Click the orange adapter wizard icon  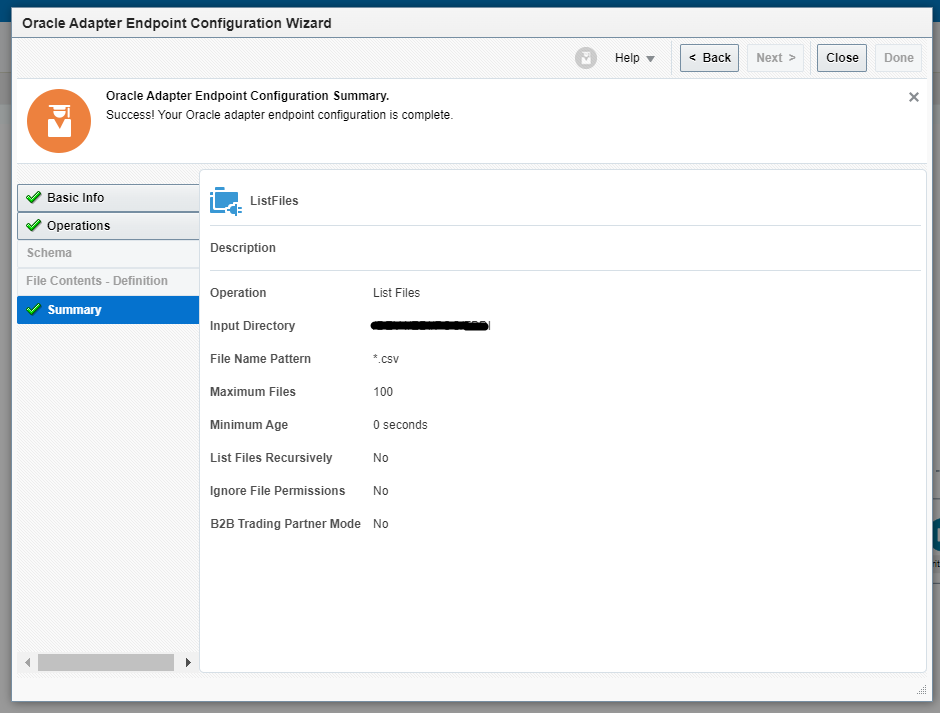tap(59, 121)
